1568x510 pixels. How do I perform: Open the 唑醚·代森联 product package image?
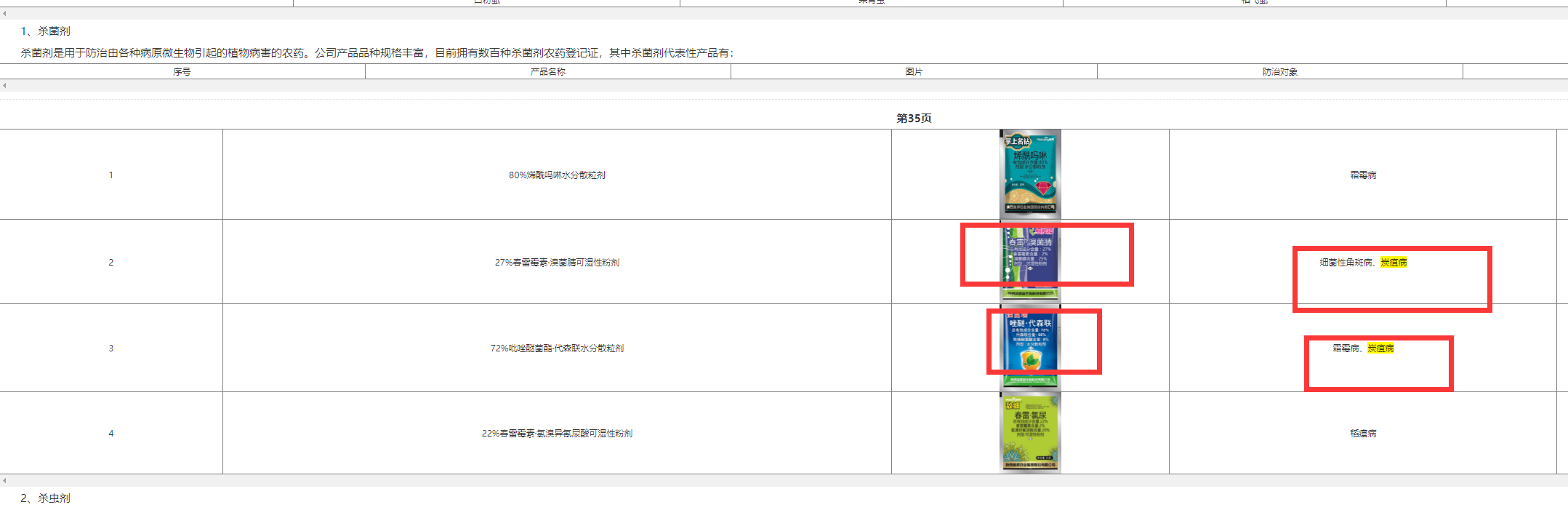(x=1030, y=347)
